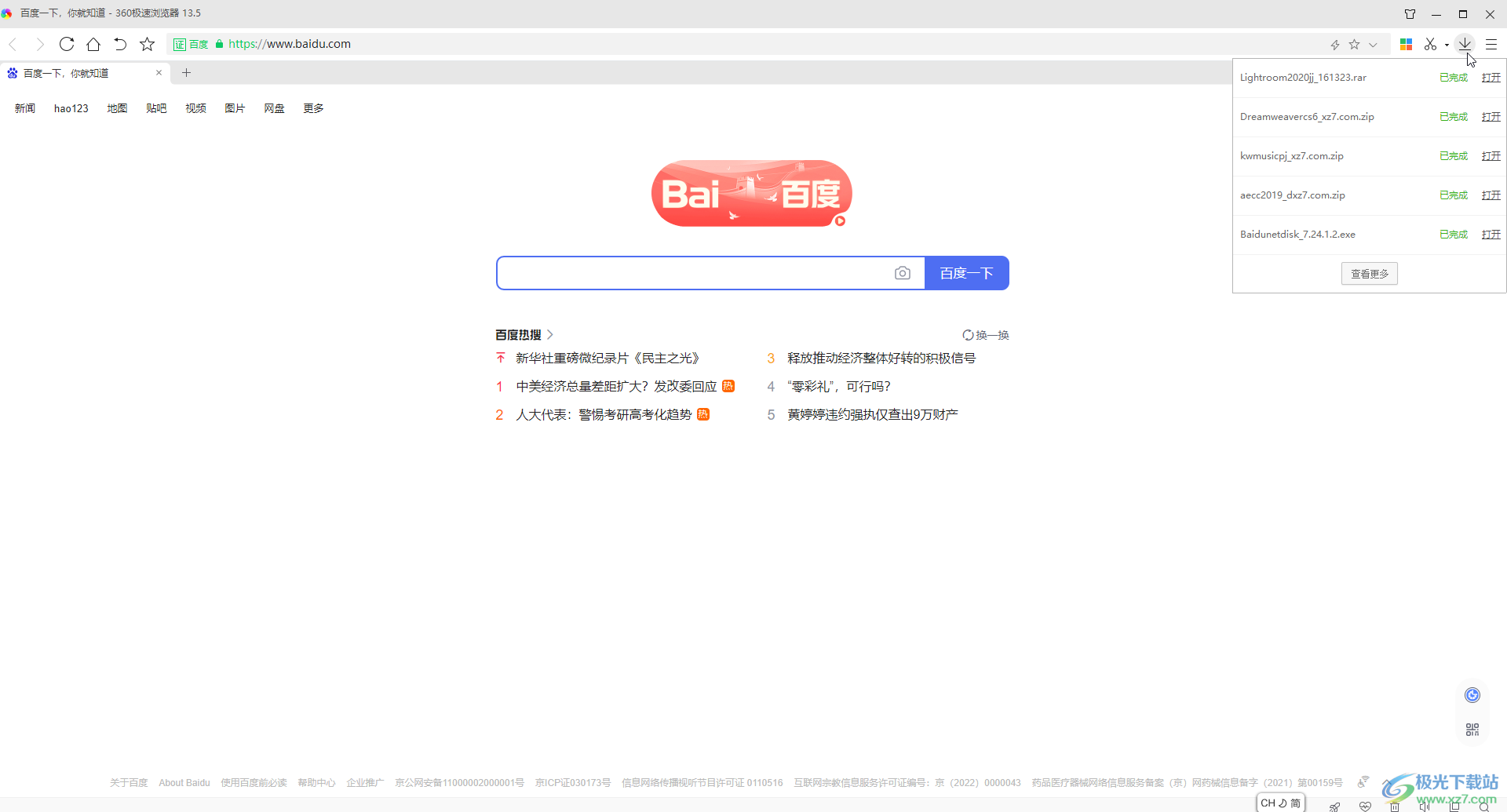Click the site security lock icon
Image resolution: width=1507 pixels, height=812 pixels.
(219, 44)
